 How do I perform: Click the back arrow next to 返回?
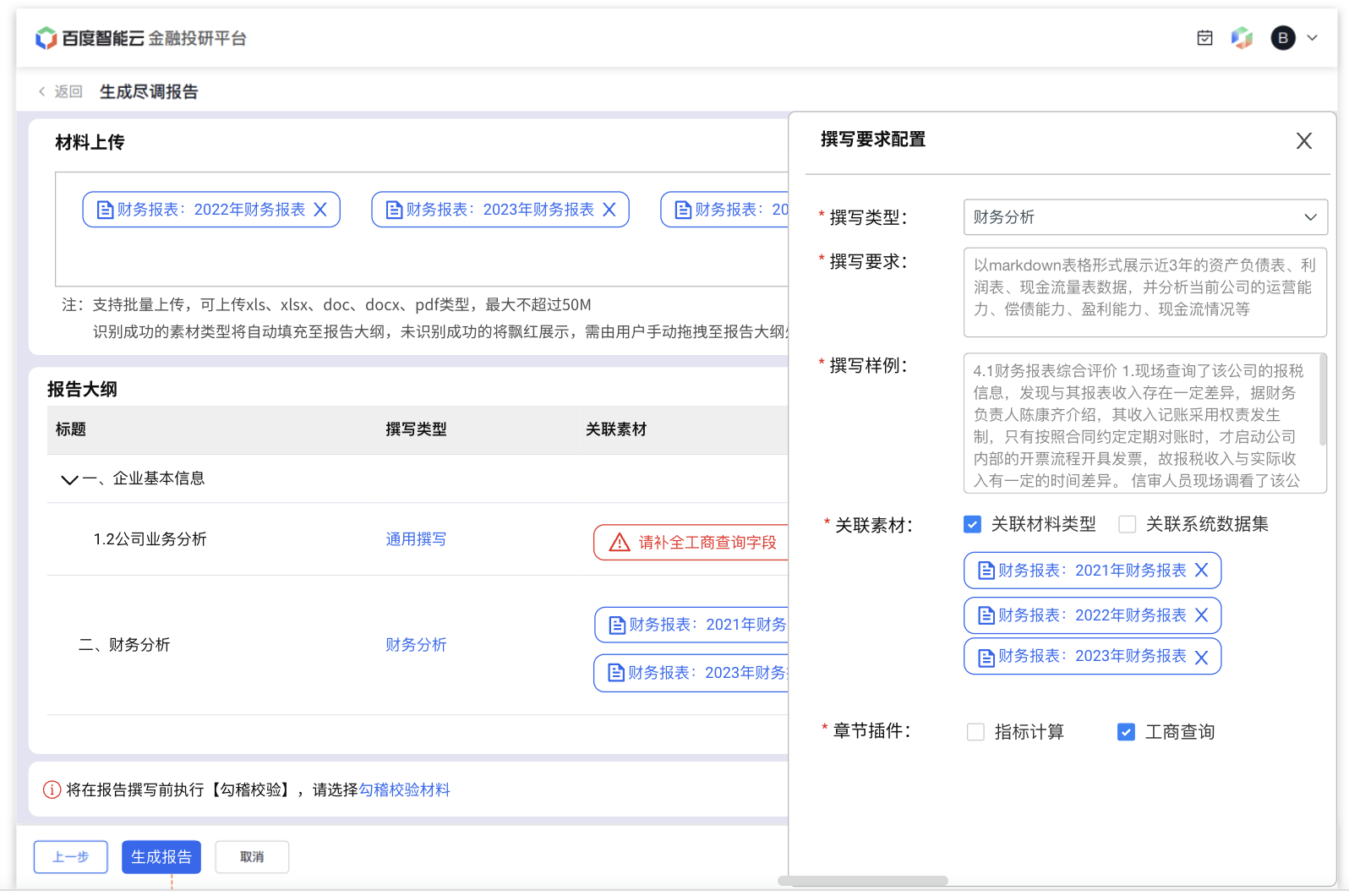[41, 91]
